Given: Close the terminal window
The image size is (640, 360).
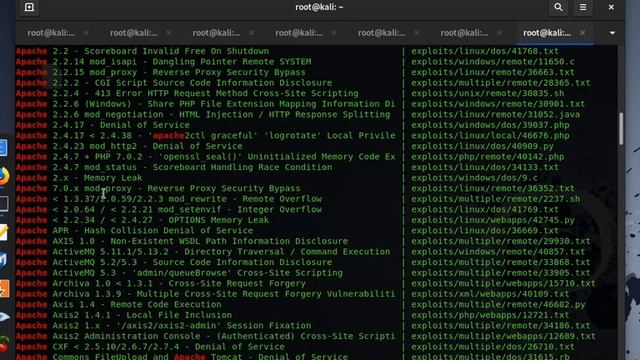Looking at the screenshot, I should tap(611, 7).
